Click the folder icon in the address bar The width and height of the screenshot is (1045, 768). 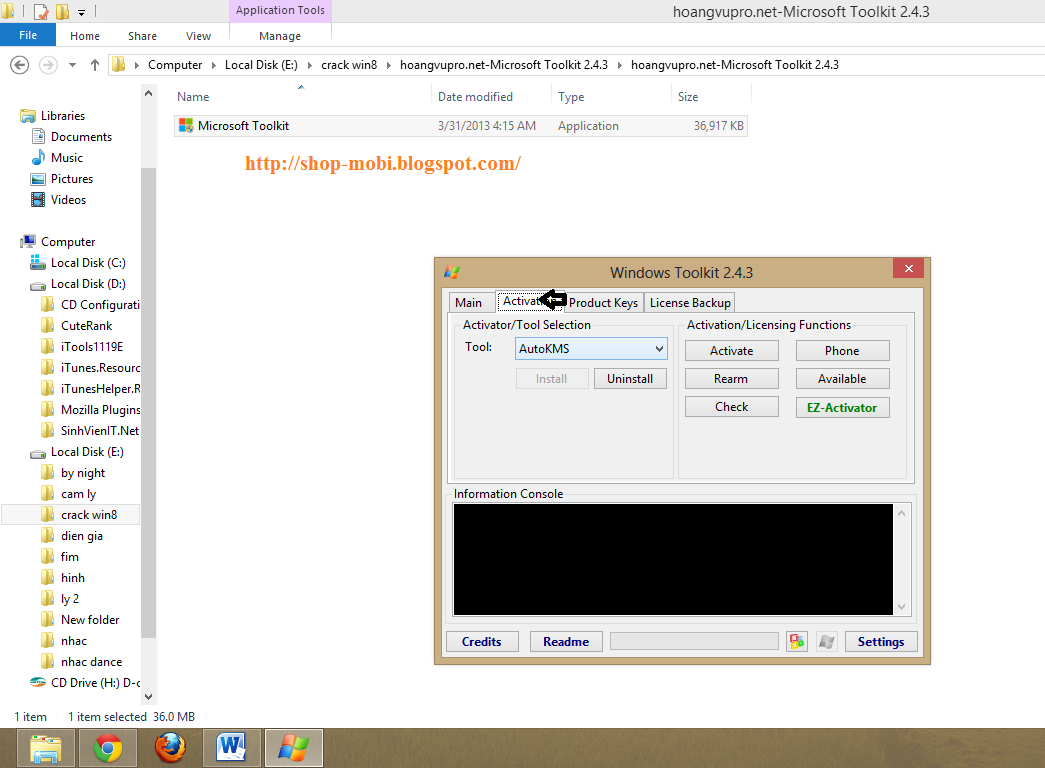tap(119, 64)
